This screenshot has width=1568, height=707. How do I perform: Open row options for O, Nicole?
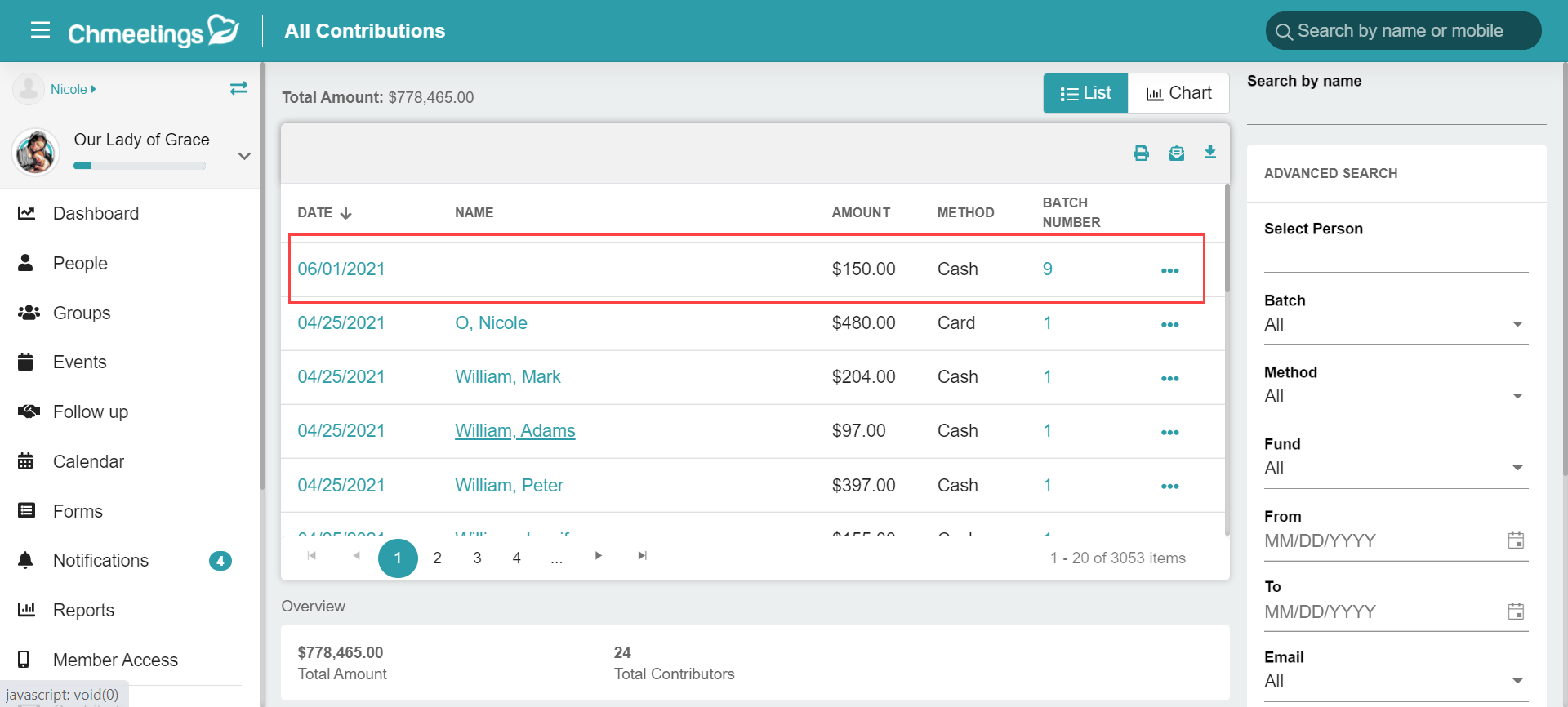point(1169,324)
